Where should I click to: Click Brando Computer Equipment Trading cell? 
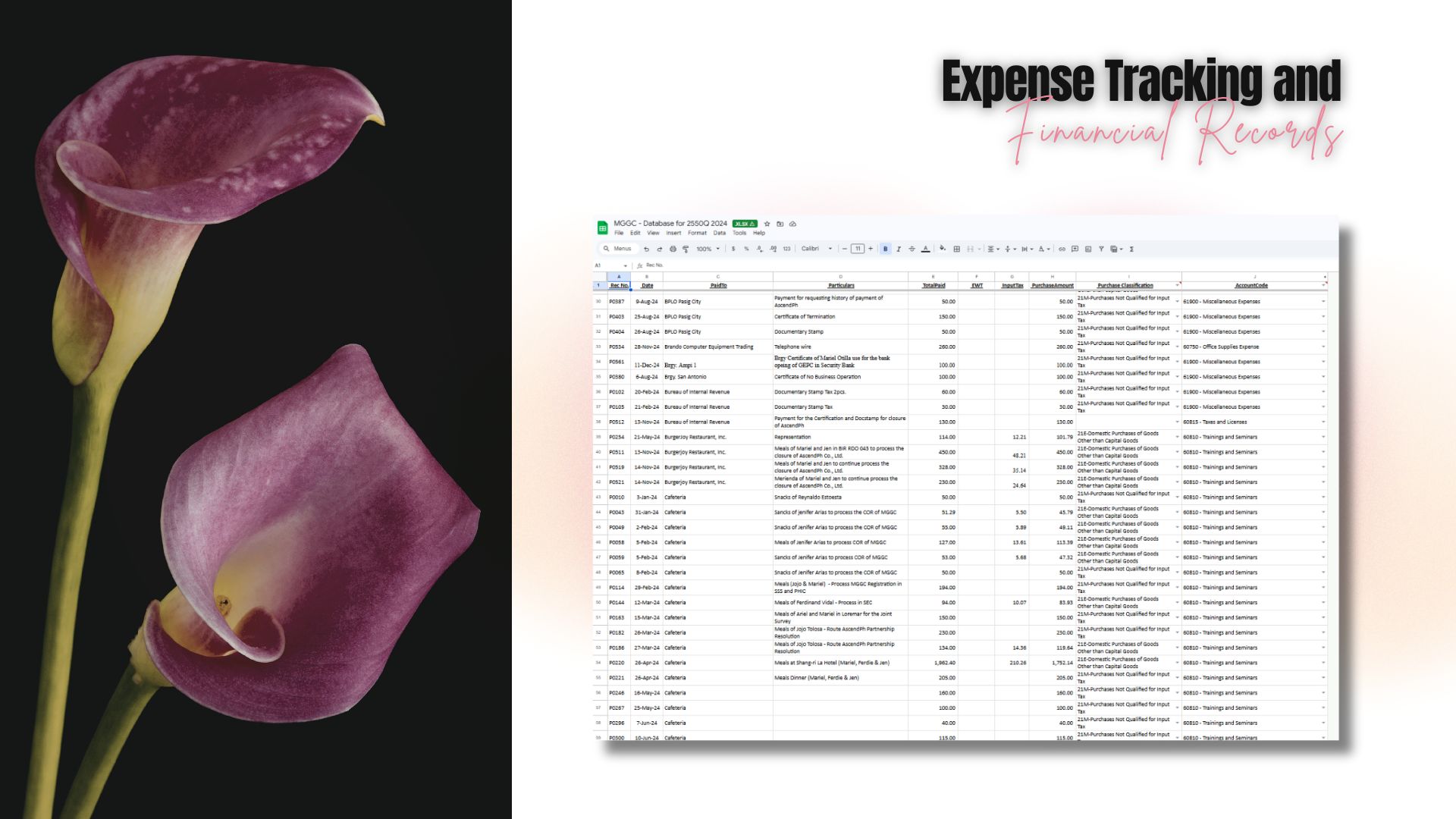(718, 347)
